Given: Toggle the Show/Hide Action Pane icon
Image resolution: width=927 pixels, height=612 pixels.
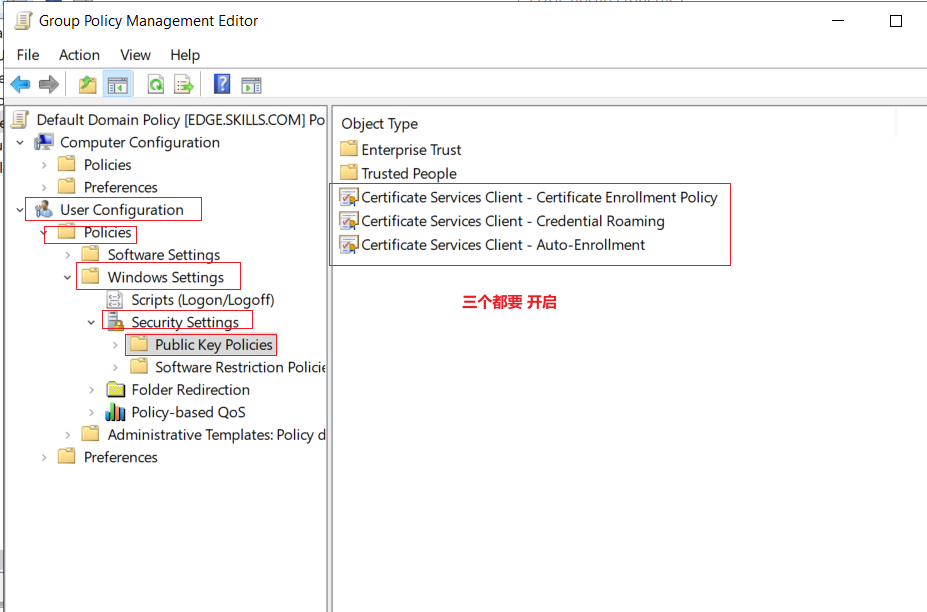Looking at the screenshot, I should 251,86.
